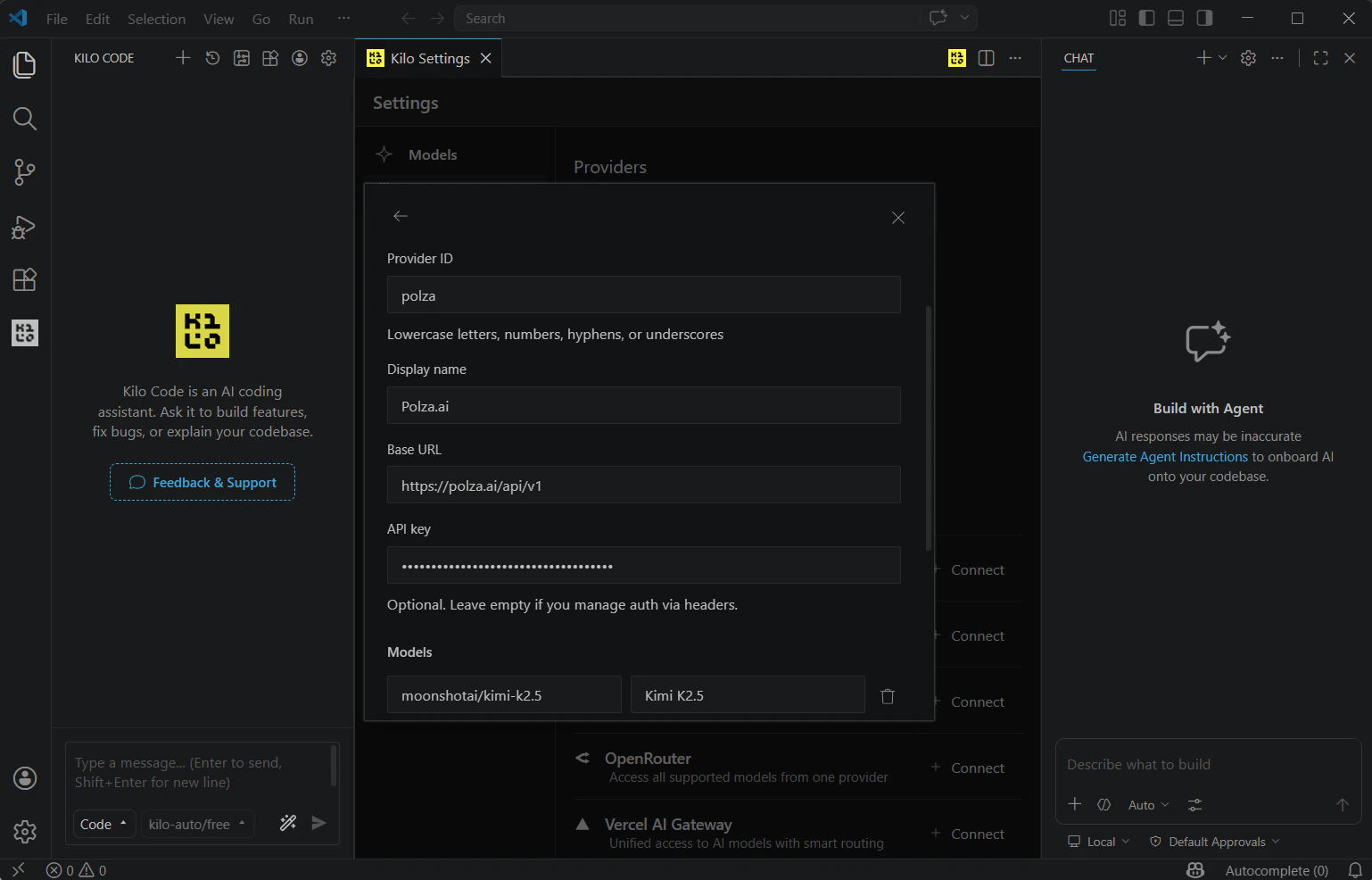
Task: Close the Kilo Settings tab
Action: 486,58
